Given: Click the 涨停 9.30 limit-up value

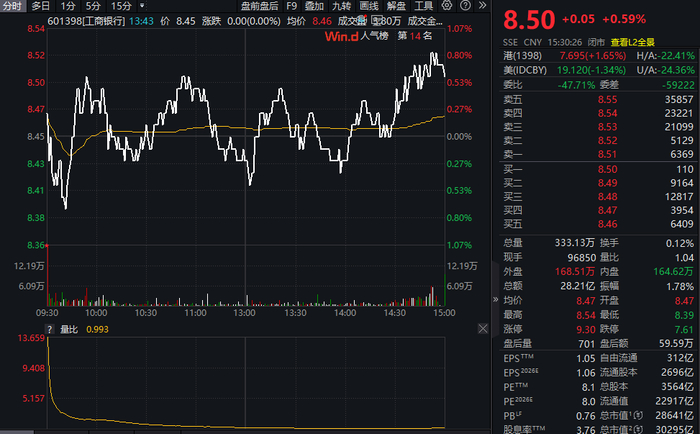Looking at the screenshot, I should coord(586,330).
